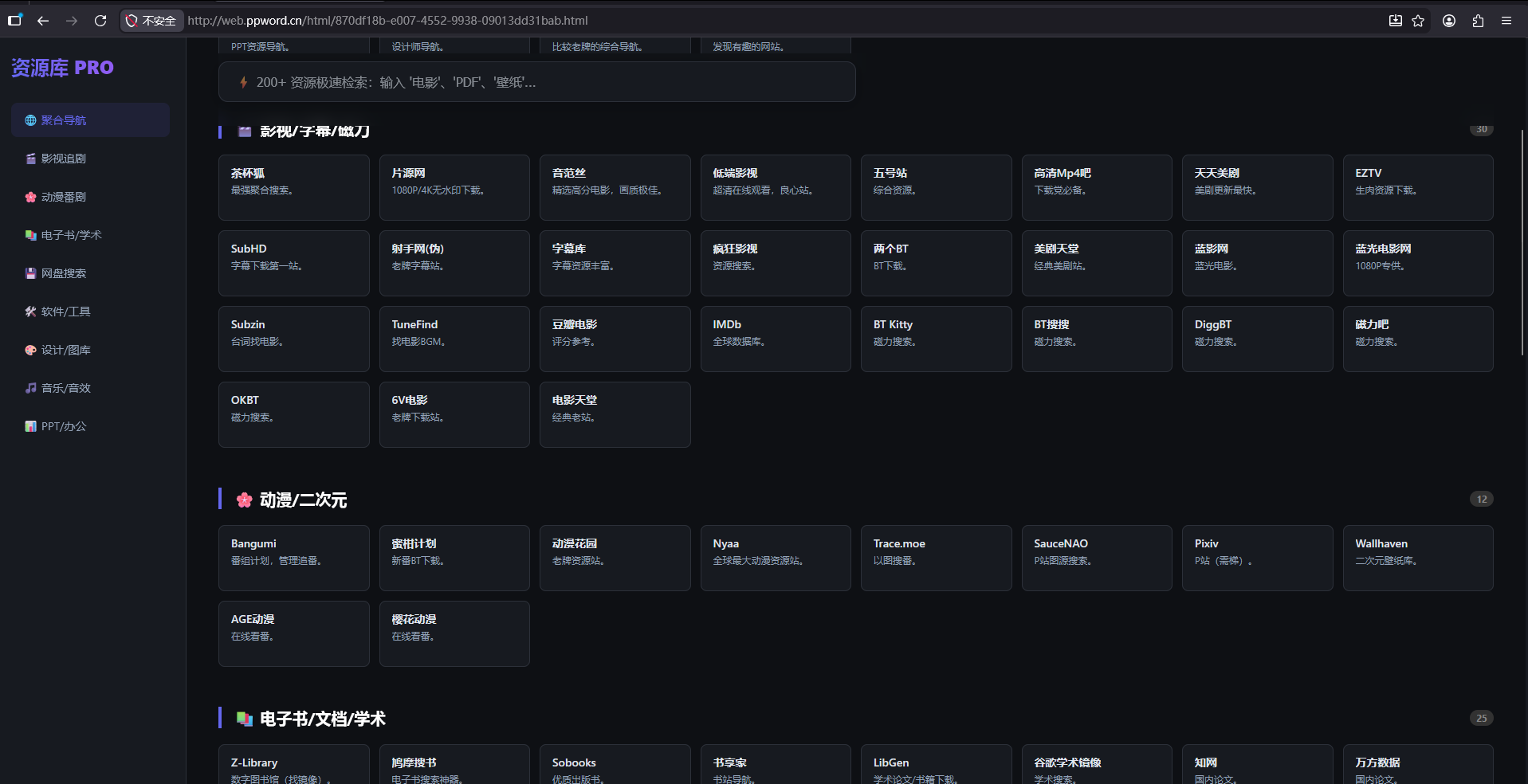1528x784 pixels.
Task: Click the 资源库 PRO logo
Action: click(62, 68)
